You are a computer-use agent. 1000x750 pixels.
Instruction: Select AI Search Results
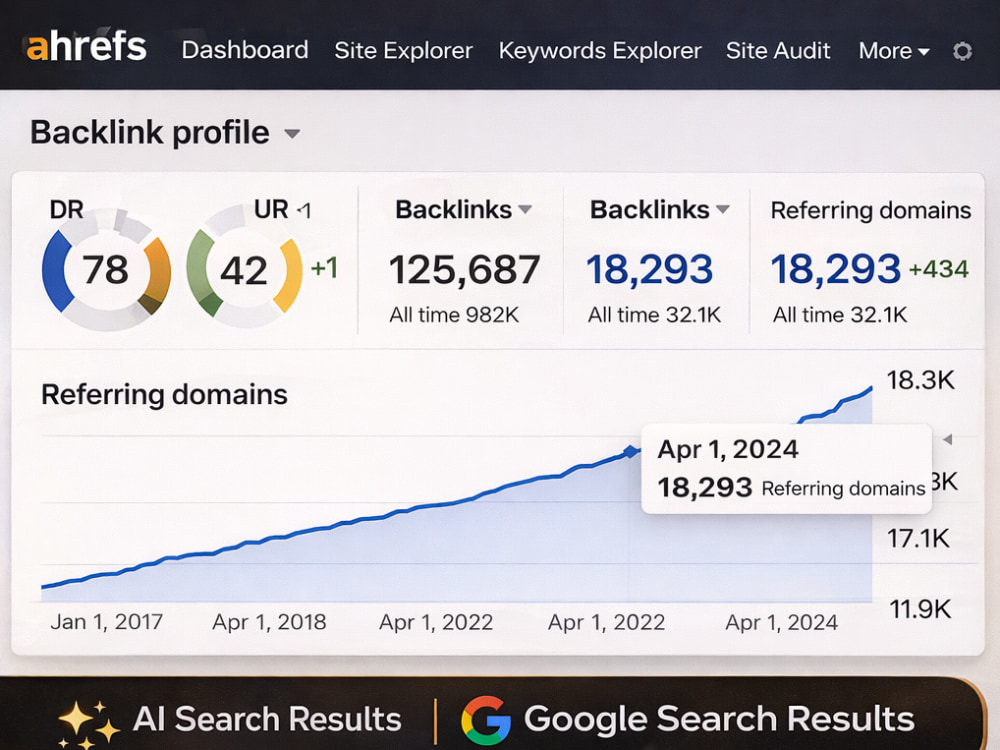click(267, 719)
